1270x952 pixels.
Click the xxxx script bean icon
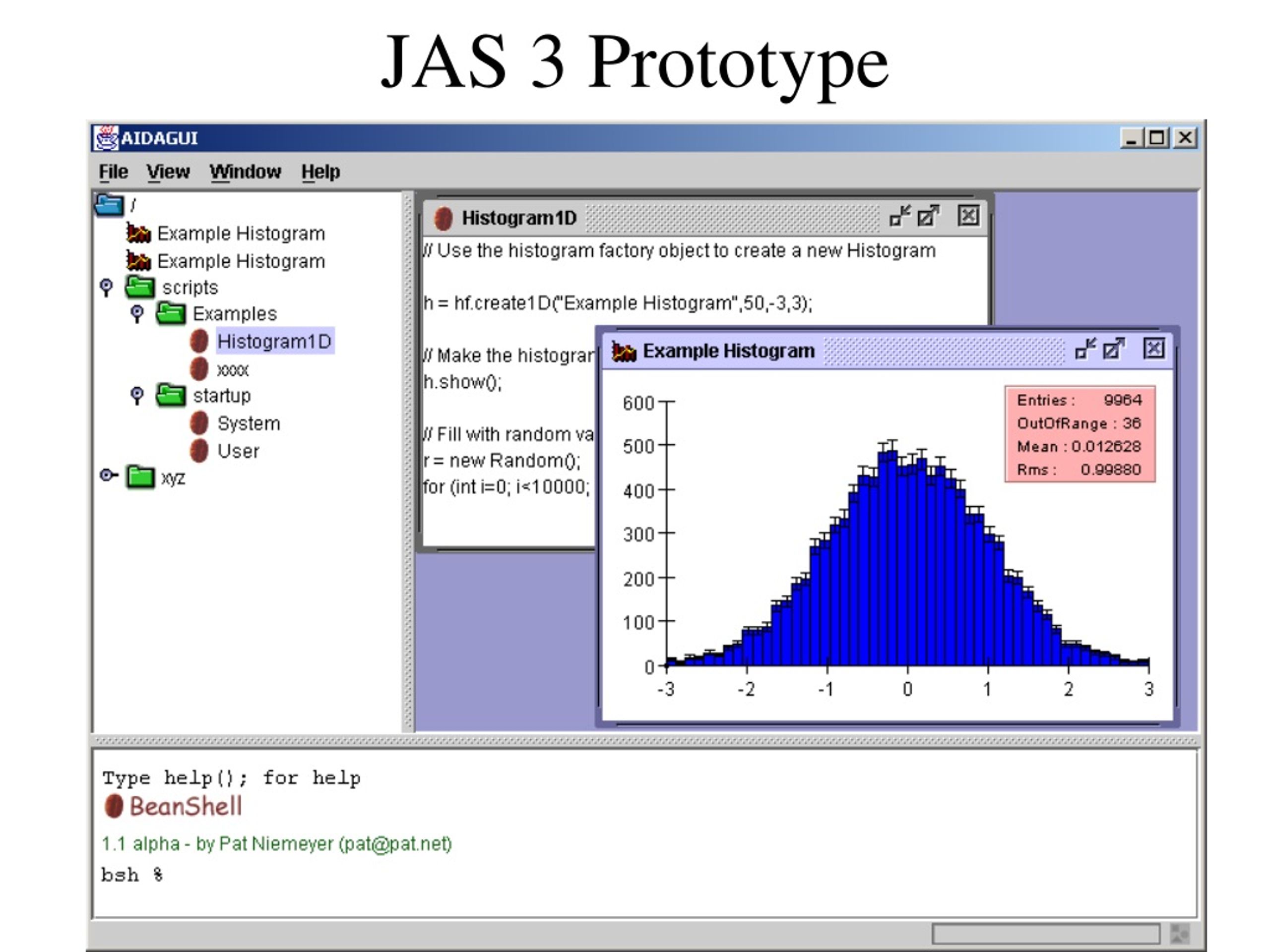[x=199, y=368]
